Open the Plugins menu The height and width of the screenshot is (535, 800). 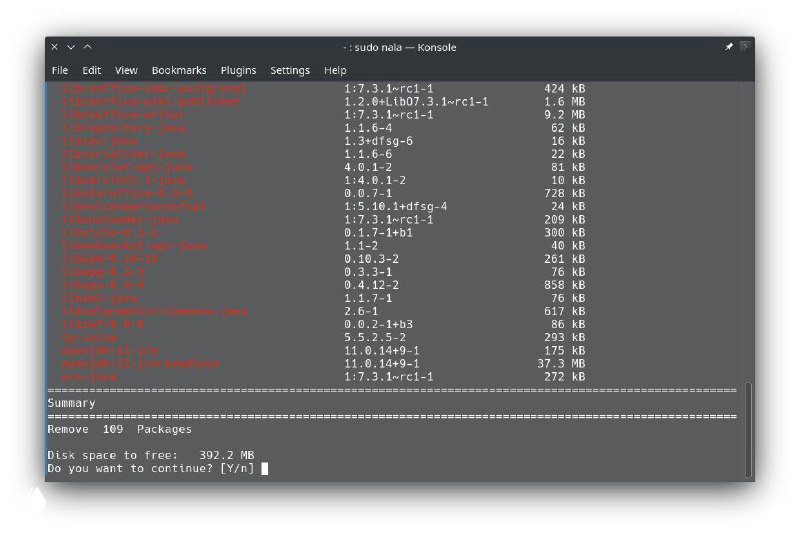[238, 70]
